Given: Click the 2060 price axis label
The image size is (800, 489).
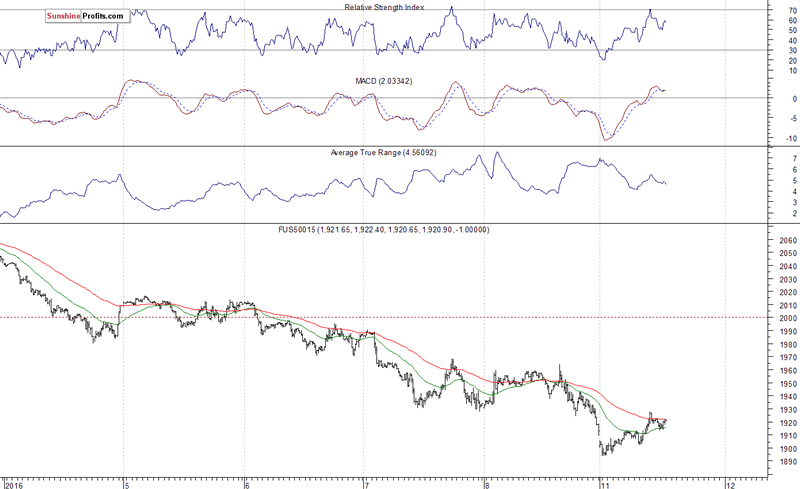Looking at the screenshot, I should click(x=788, y=240).
